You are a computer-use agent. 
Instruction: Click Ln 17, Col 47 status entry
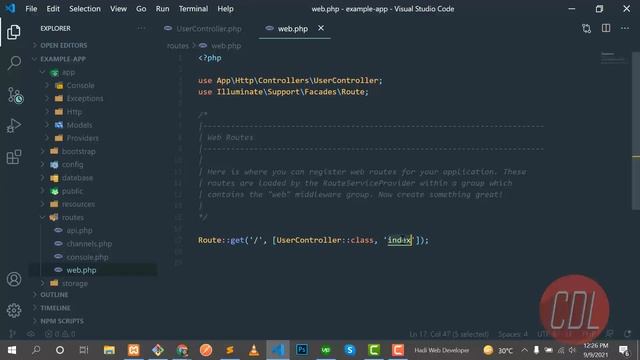tap(449, 334)
